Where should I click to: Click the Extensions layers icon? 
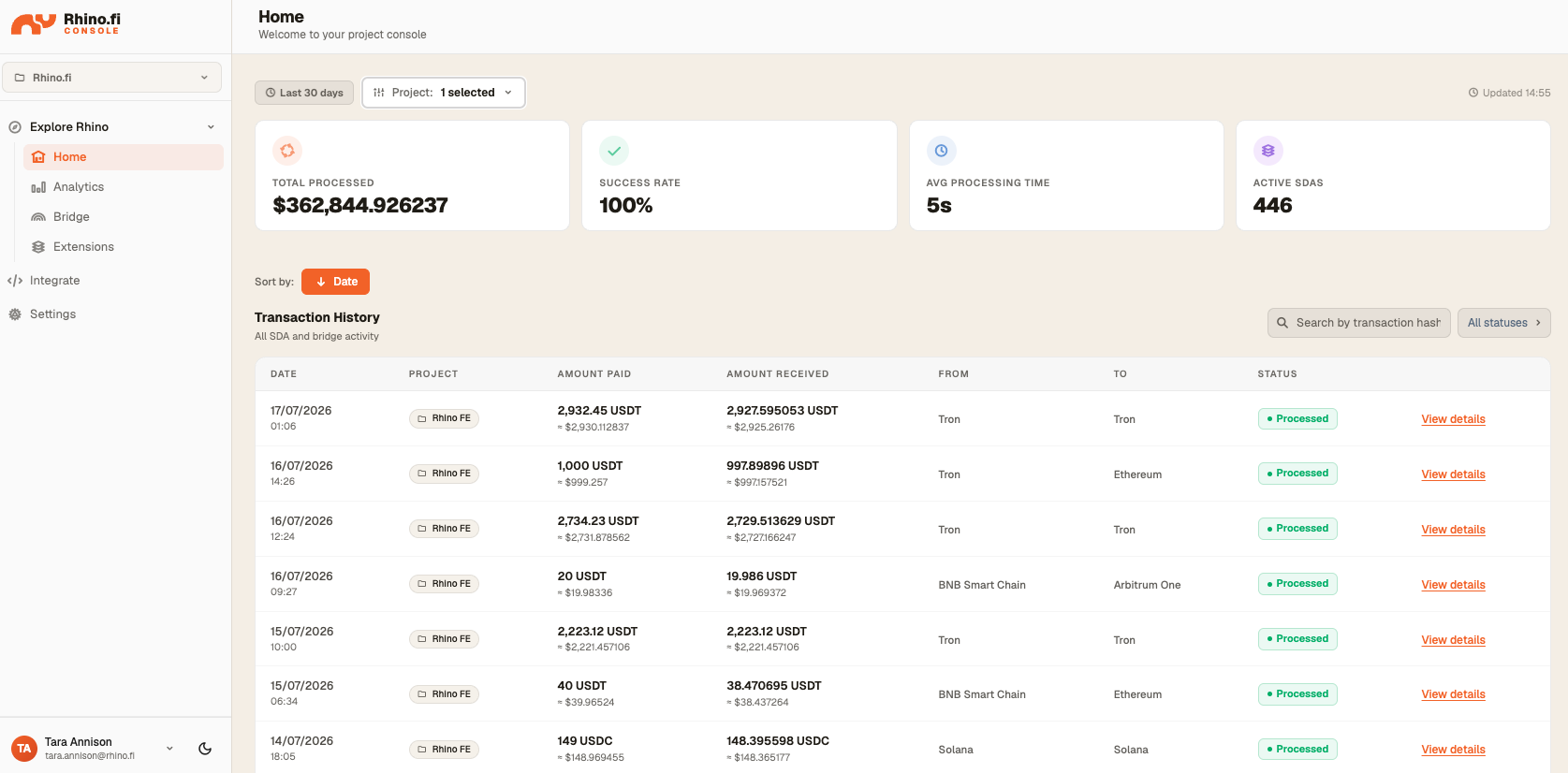38,247
